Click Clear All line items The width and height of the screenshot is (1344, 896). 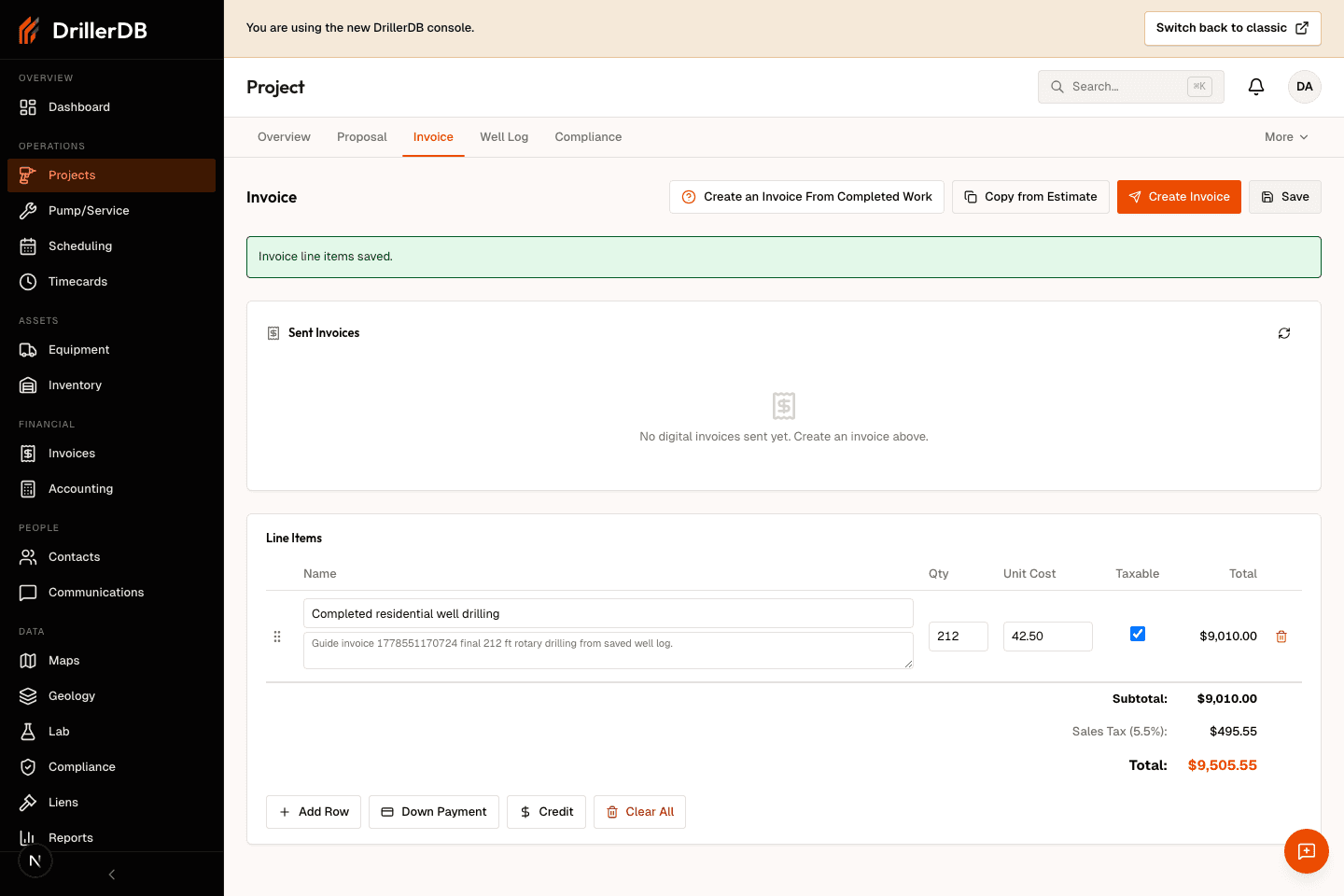pos(639,812)
